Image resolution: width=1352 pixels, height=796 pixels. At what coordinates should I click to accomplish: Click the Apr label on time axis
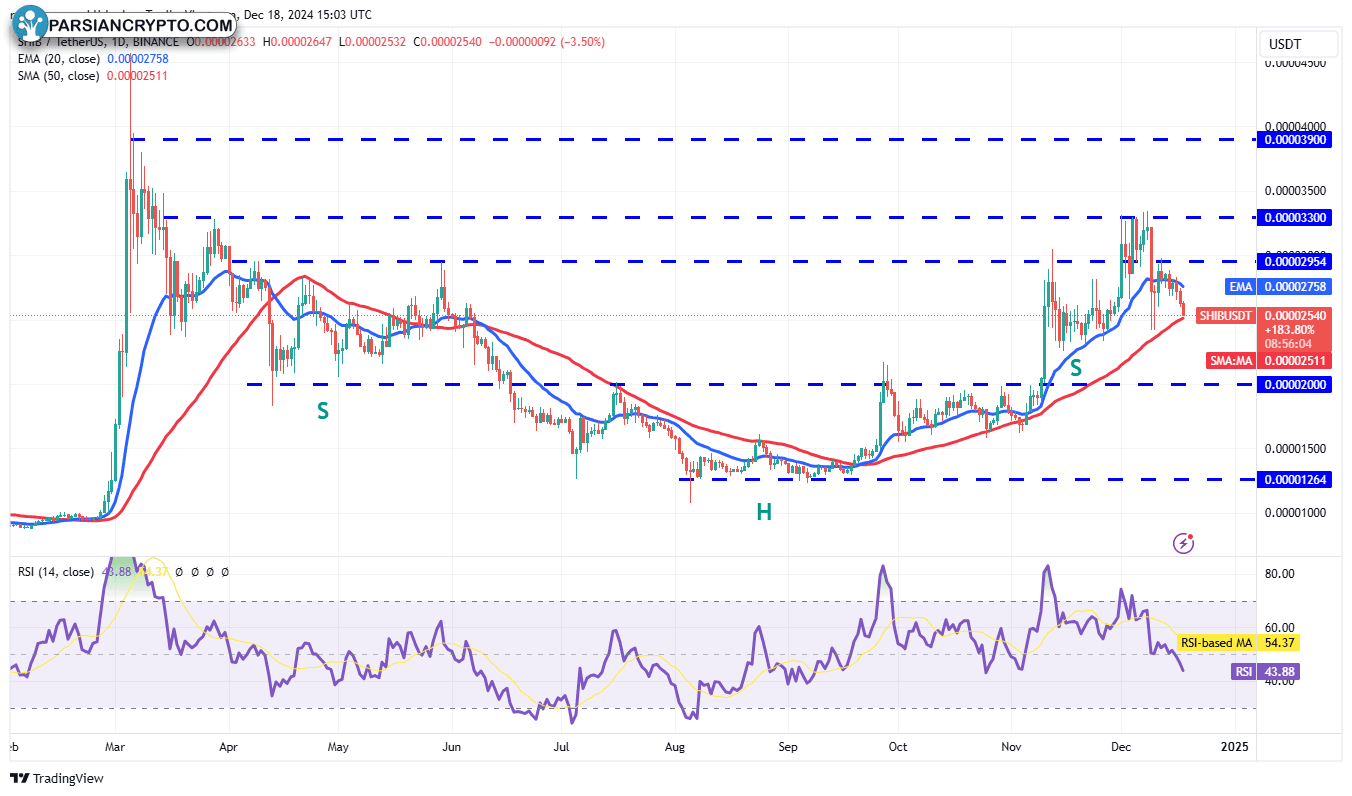(x=228, y=746)
